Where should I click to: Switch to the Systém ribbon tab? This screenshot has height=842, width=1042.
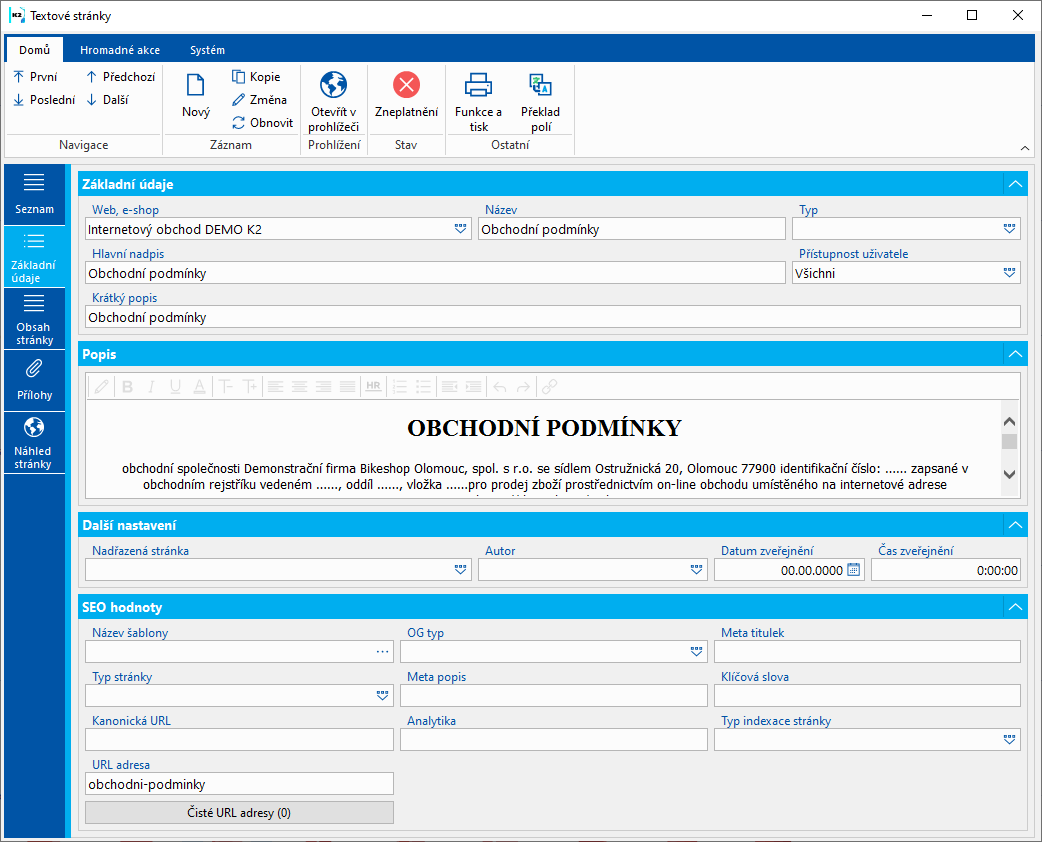207,50
